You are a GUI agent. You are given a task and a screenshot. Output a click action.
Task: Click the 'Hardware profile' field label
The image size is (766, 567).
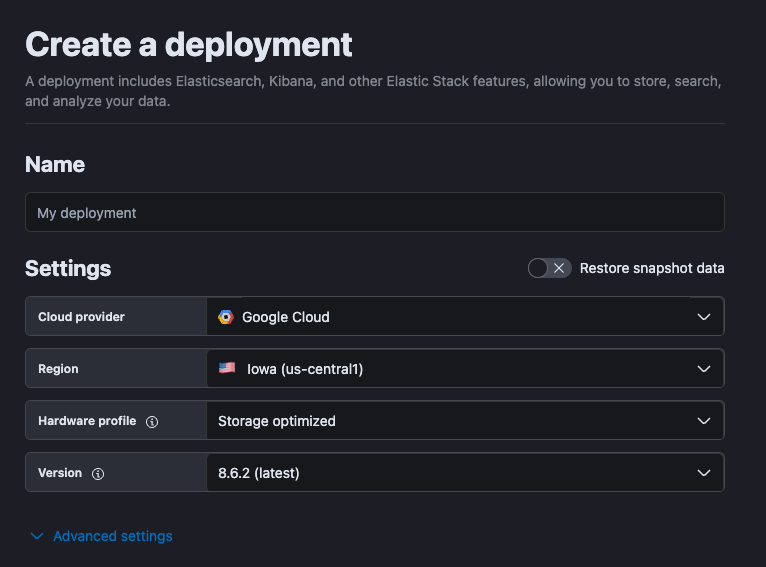click(87, 421)
